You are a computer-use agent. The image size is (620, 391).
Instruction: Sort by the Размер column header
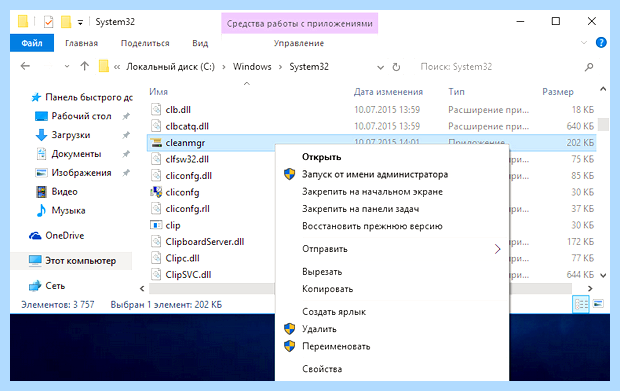[558, 92]
